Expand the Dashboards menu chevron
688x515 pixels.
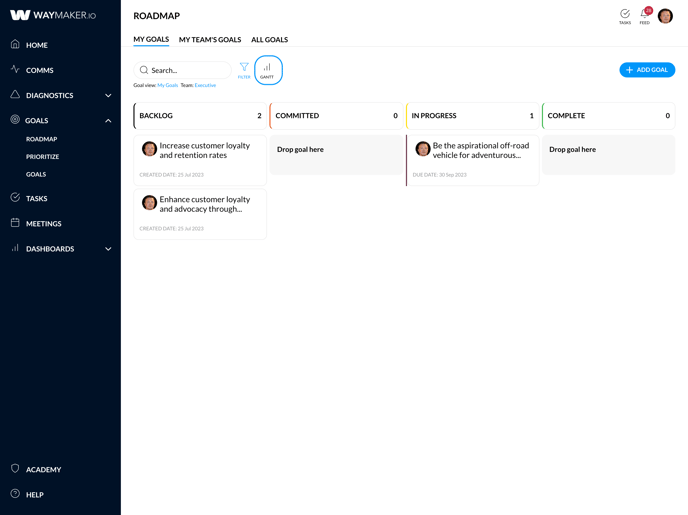coord(108,249)
